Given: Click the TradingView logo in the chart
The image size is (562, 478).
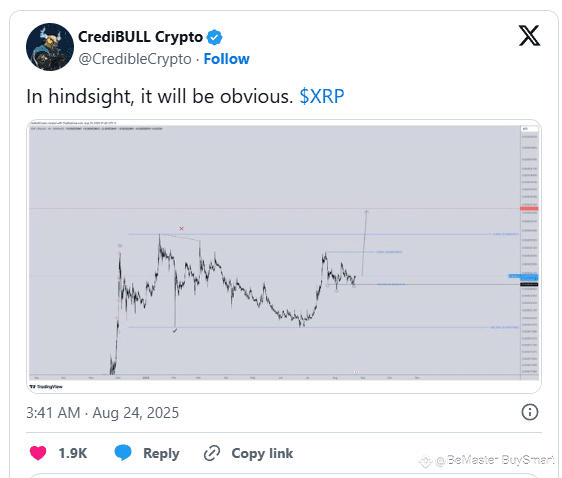Looking at the screenshot, I should coord(46,387).
